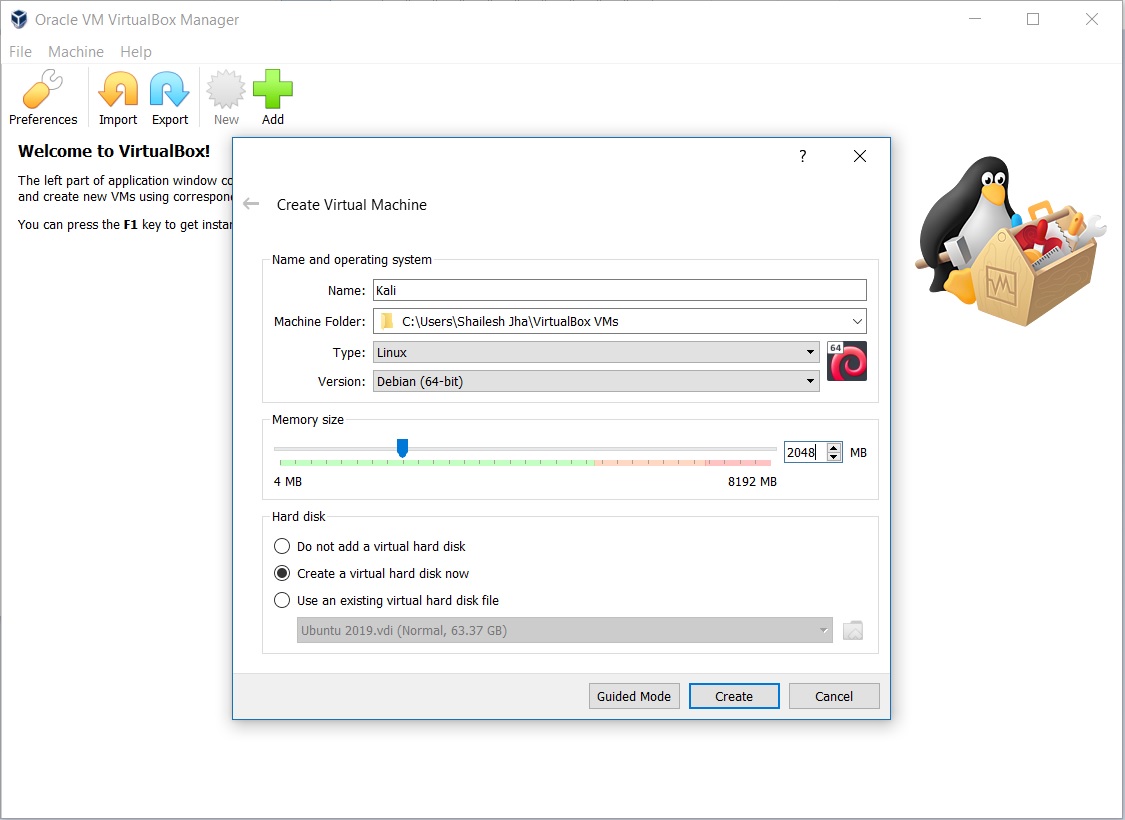Click the dialog help question mark
This screenshot has height=820, width=1125.
pos(803,156)
